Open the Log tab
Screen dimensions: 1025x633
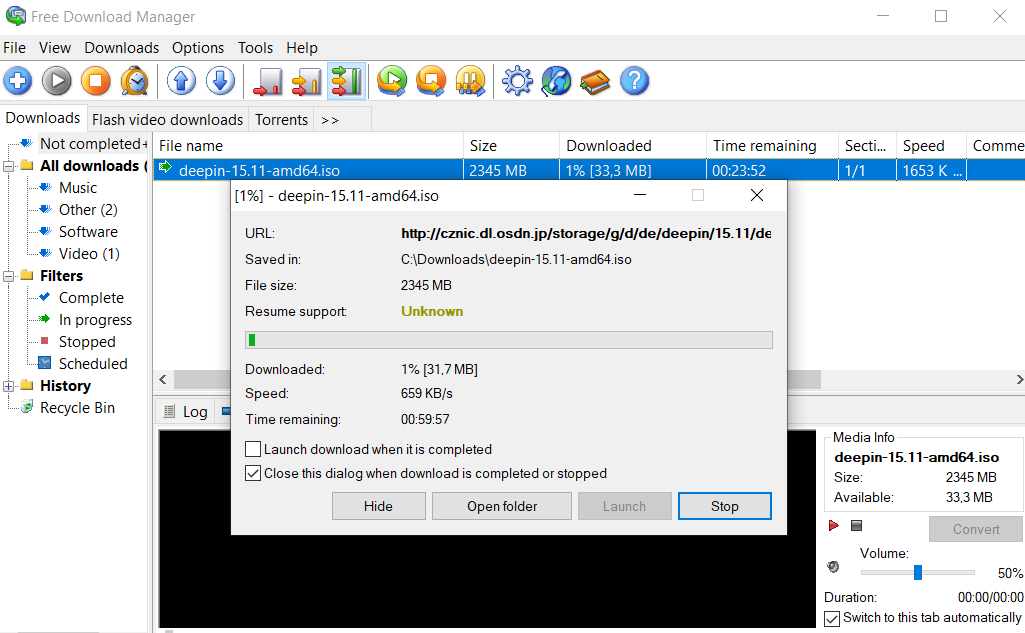coord(186,411)
